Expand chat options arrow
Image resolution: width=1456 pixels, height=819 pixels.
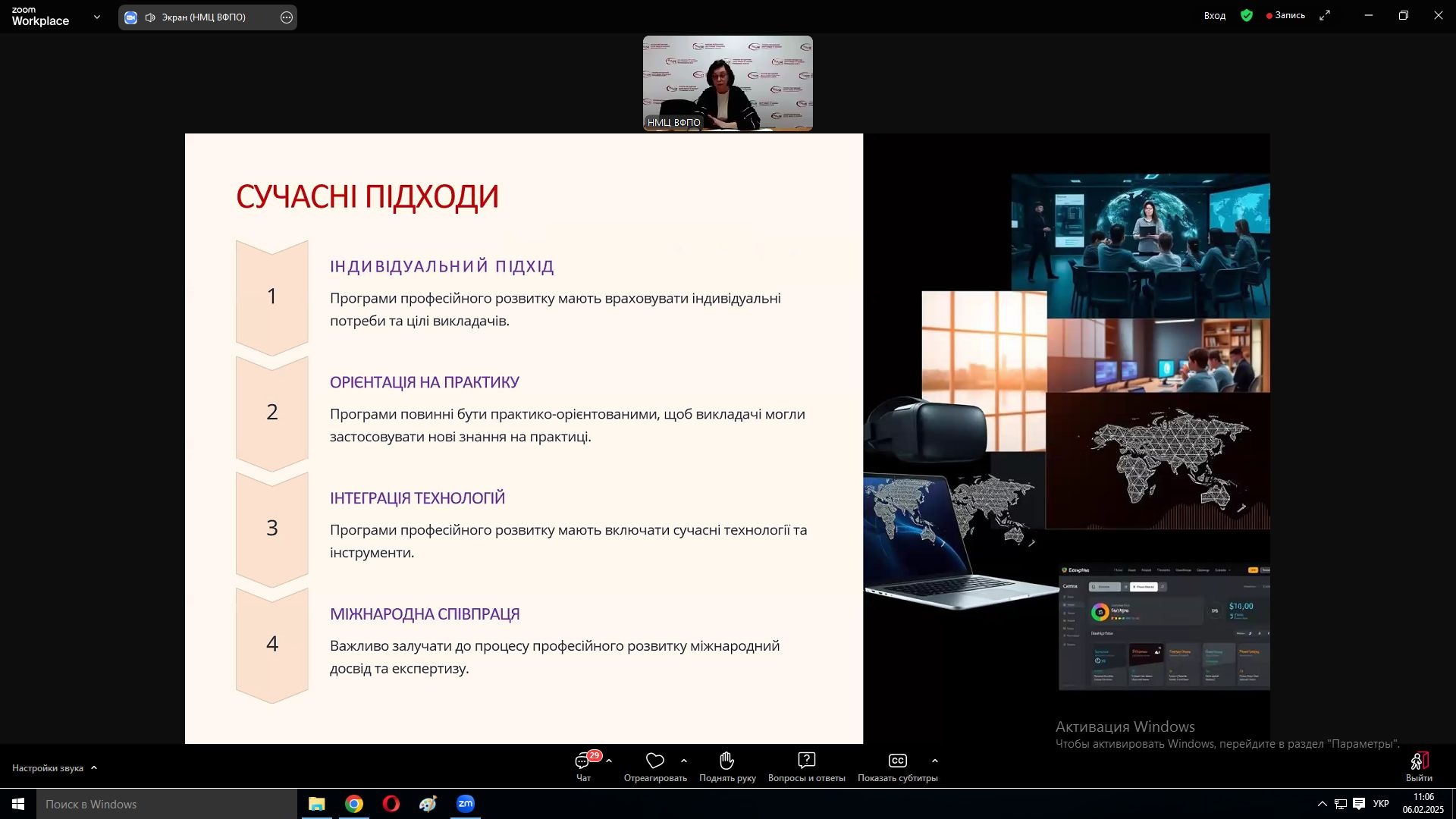coord(609,761)
